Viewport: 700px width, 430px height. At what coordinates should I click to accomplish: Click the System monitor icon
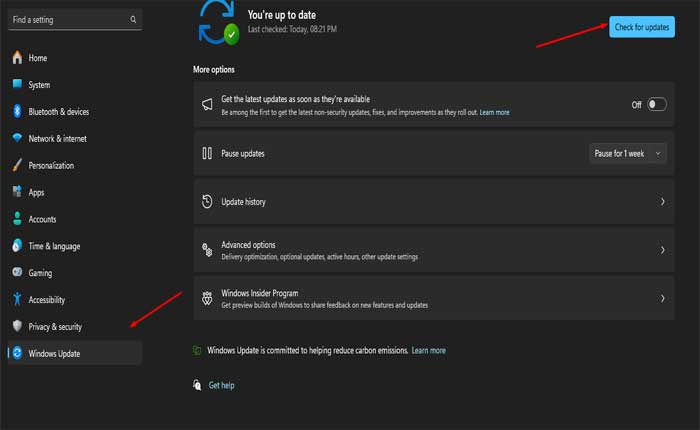coord(17,84)
